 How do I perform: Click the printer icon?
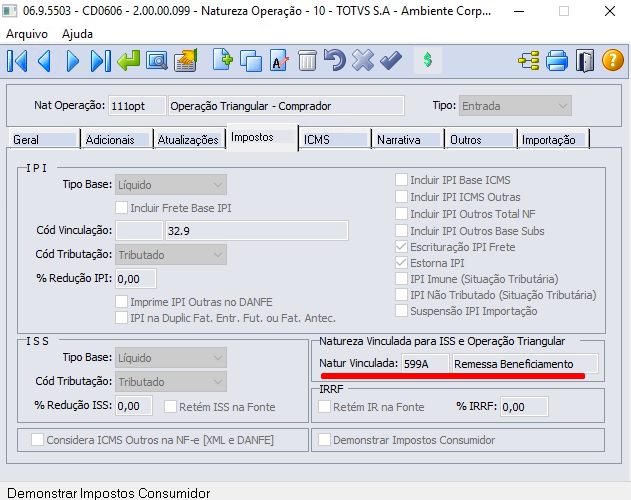[x=557, y=61]
